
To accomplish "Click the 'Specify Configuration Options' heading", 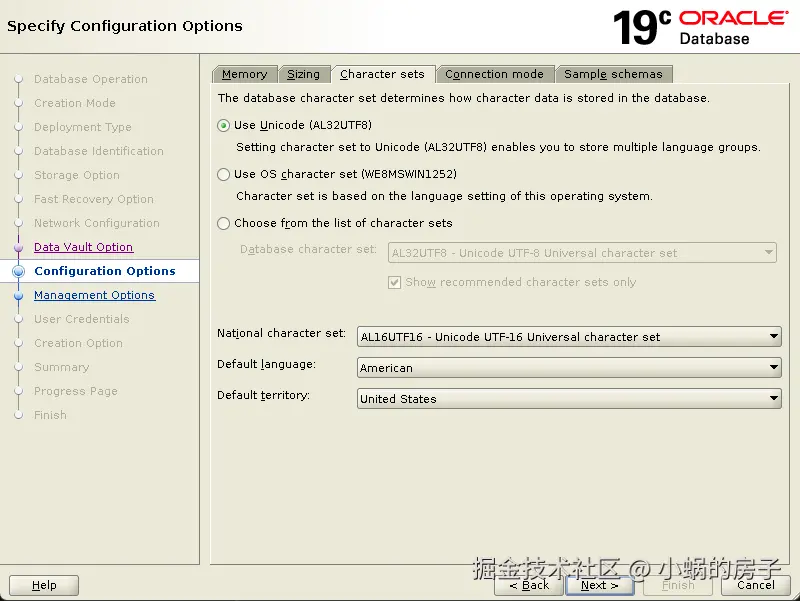I will click(125, 26).
